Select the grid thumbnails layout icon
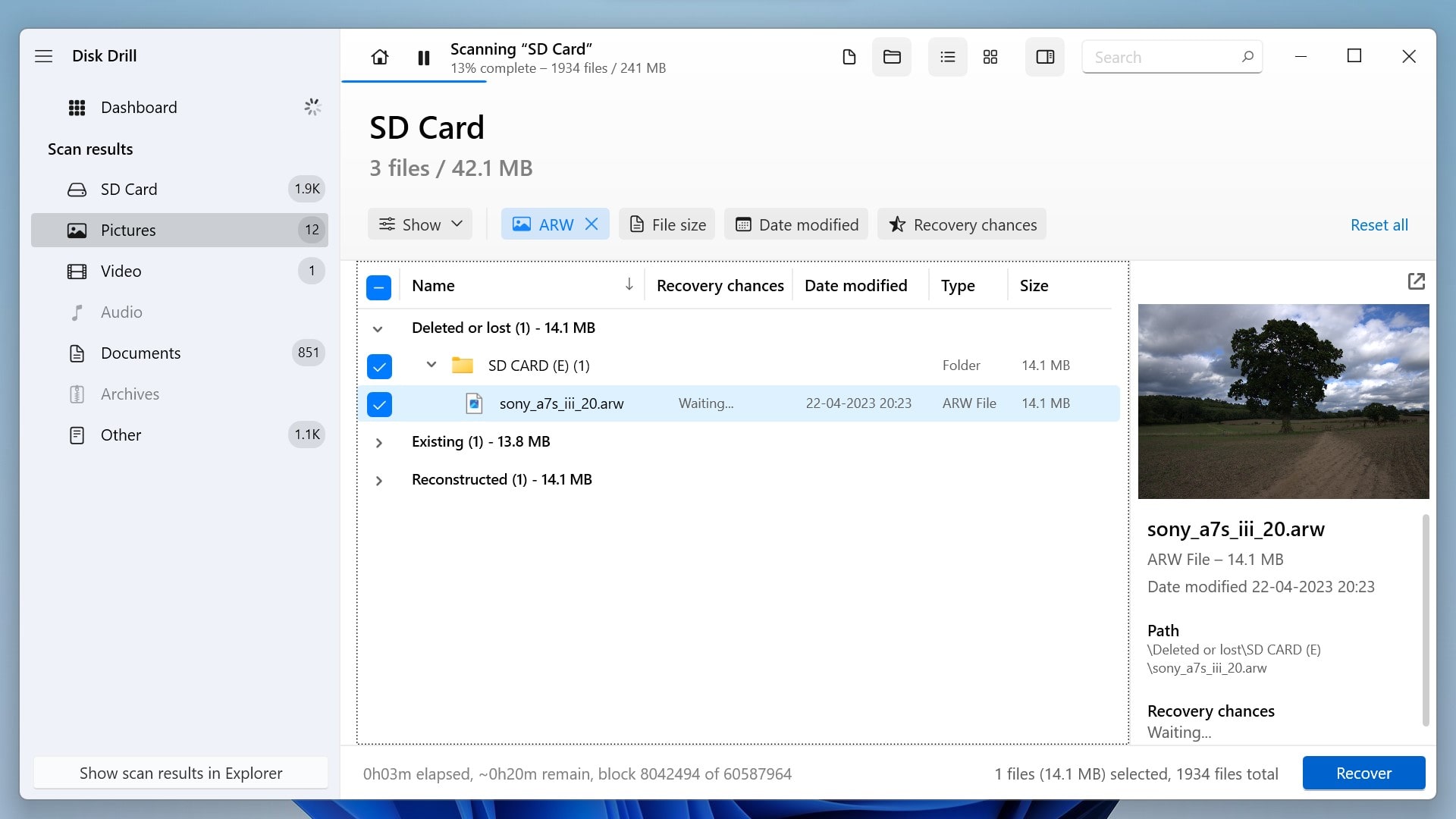Image resolution: width=1456 pixels, height=819 pixels. [x=990, y=57]
